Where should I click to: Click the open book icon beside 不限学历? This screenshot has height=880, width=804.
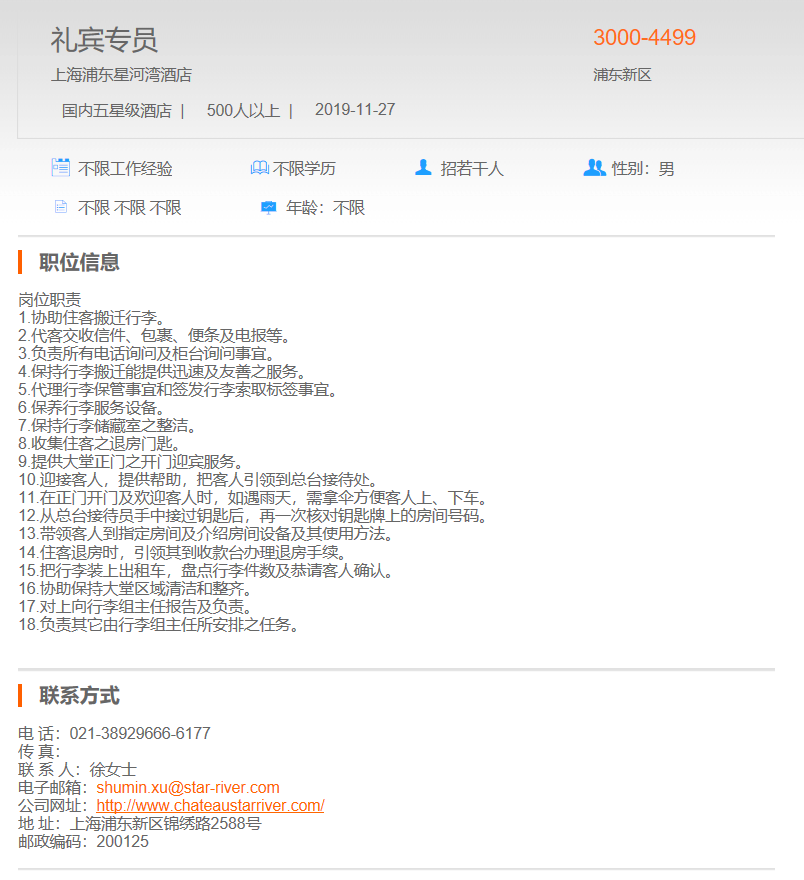(x=259, y=168)
